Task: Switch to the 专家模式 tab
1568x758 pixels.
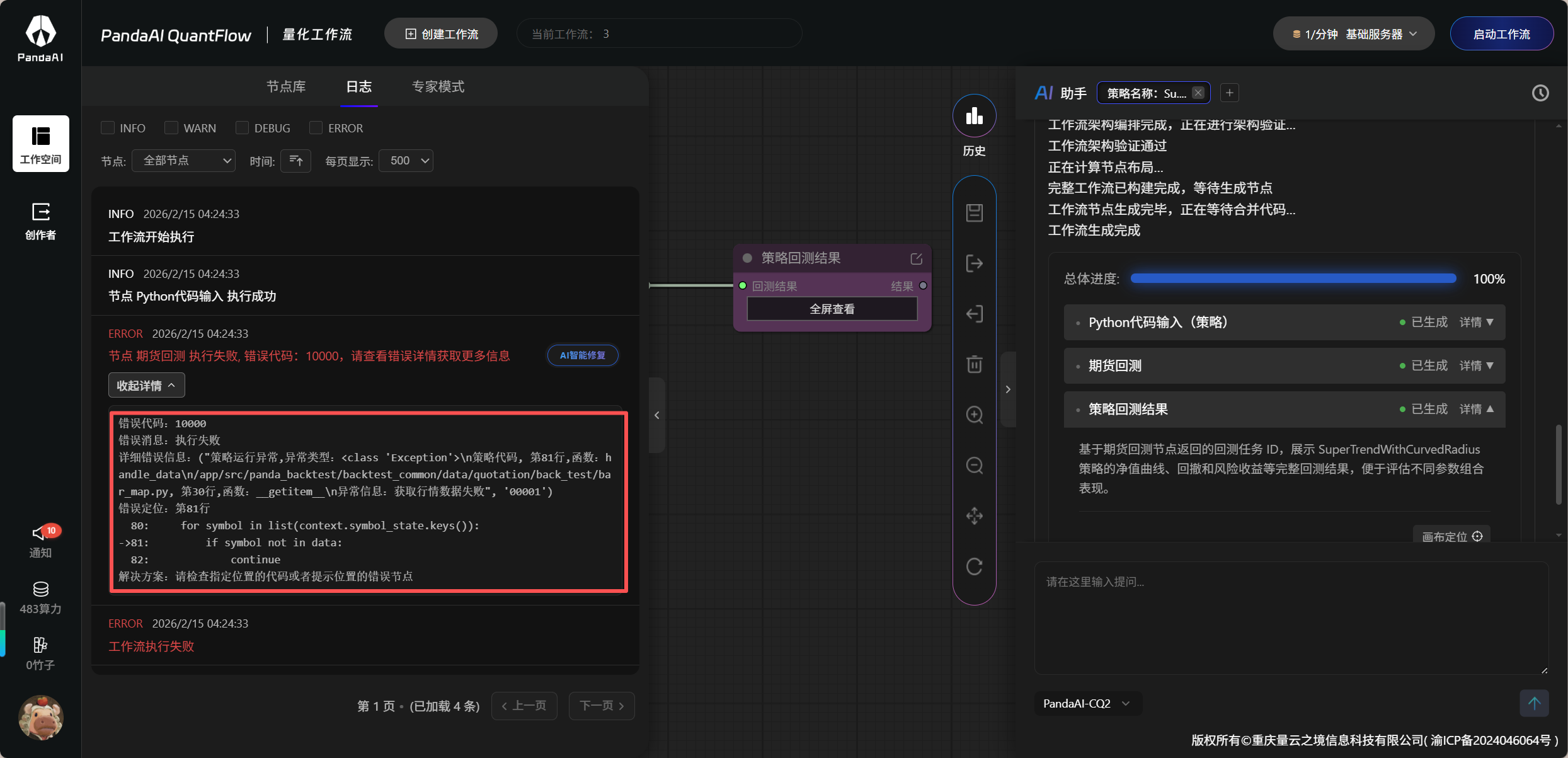Action: pyautogui.click(x=438, y=86)
